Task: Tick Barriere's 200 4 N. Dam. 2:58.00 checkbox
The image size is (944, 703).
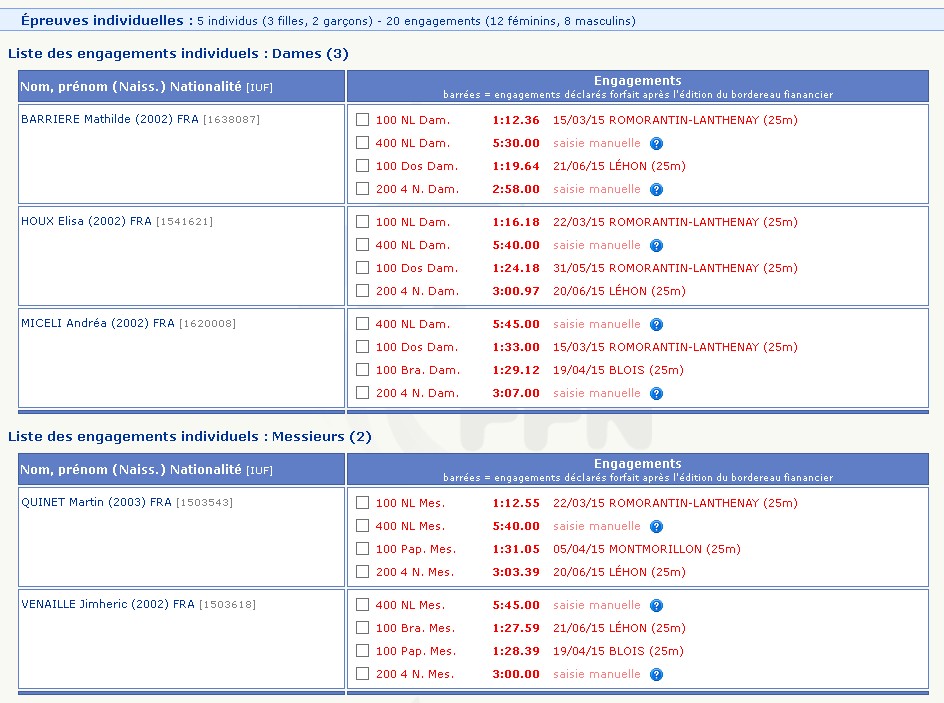Action: click(362, 188)
